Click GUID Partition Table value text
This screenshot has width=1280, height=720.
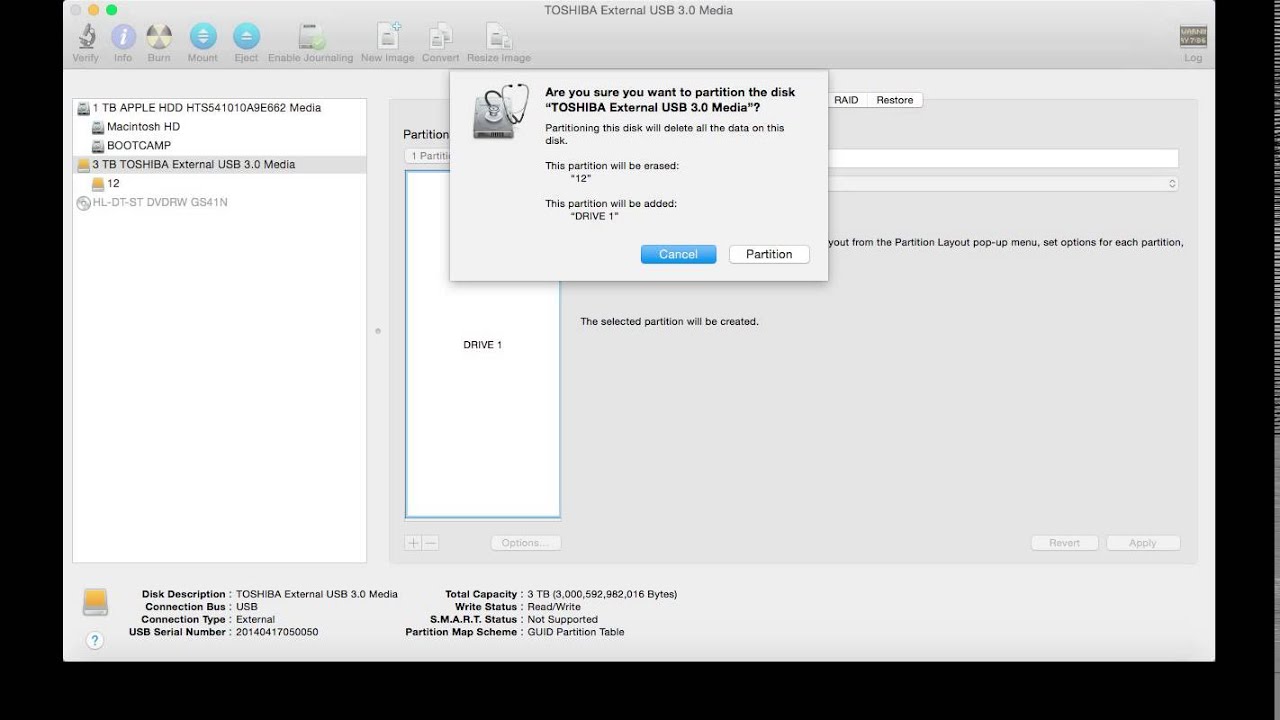coord(576,632)
